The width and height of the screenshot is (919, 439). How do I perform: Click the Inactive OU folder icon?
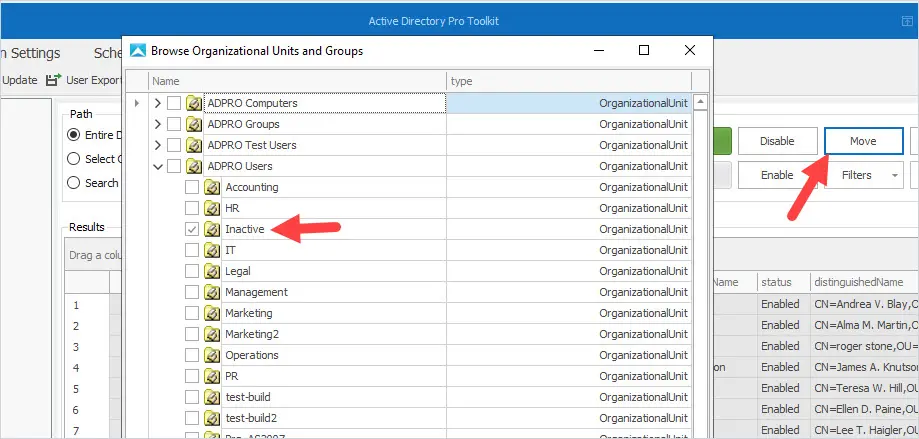coord(212,229)
